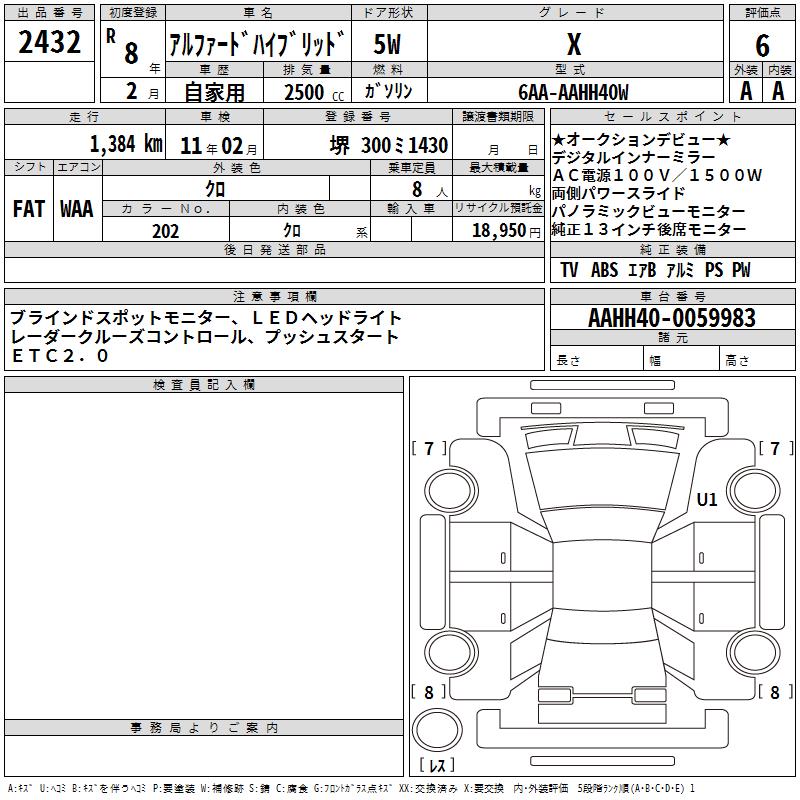The image size is (800, 800).
Task: Click the vehicle history 自家用
Action: pos(214,92)
